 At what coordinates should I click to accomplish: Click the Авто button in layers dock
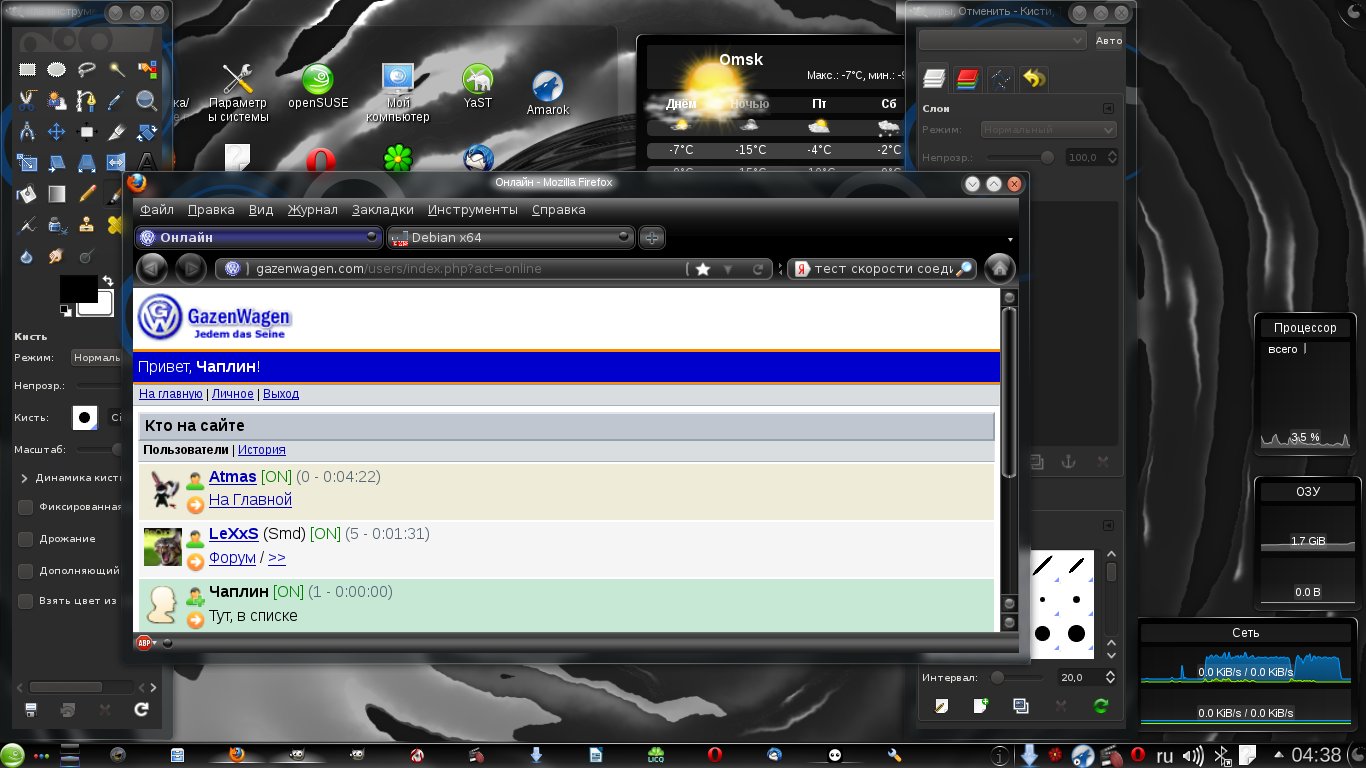coord(1109,41)
